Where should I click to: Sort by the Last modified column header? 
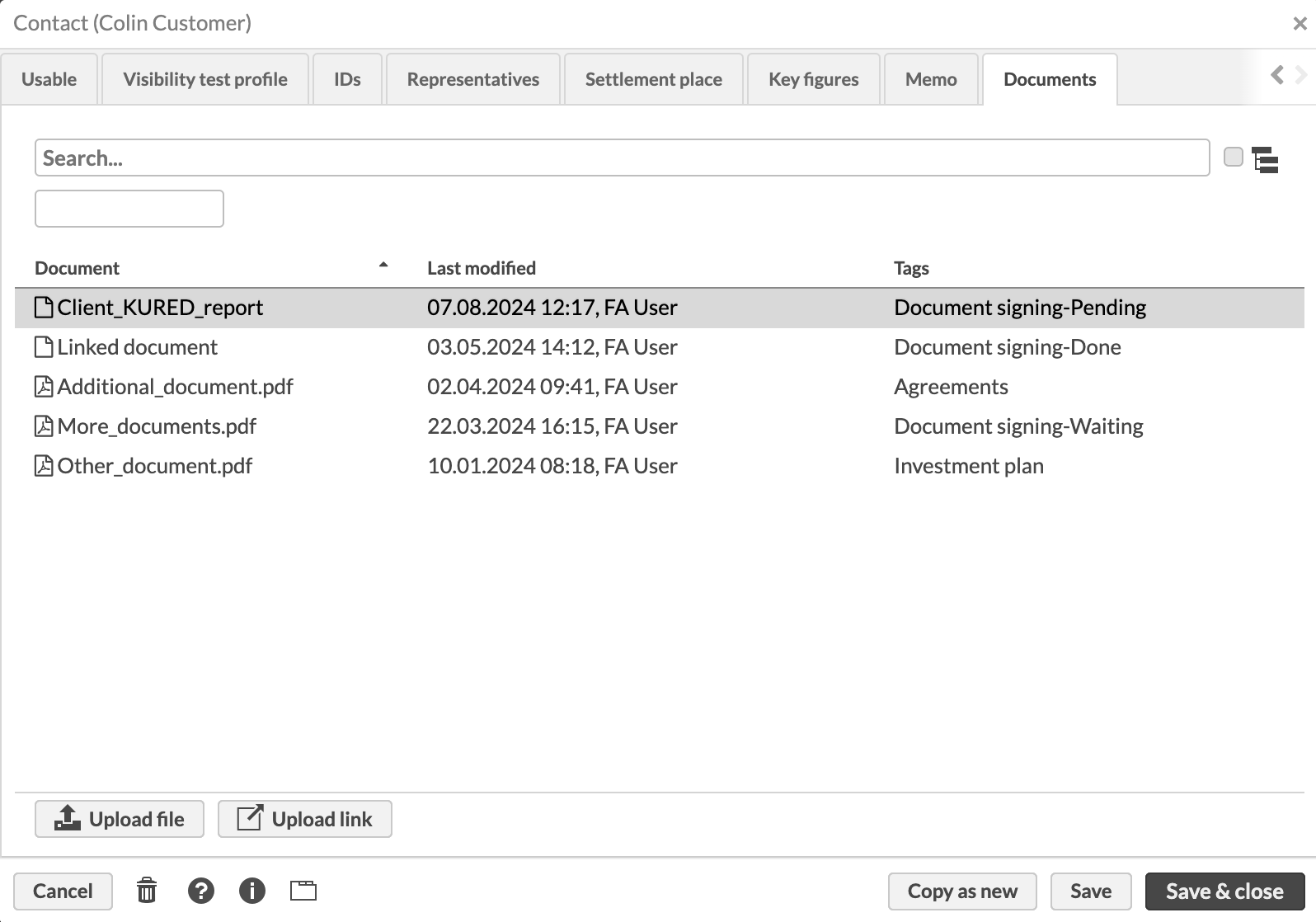pos(482,268)
